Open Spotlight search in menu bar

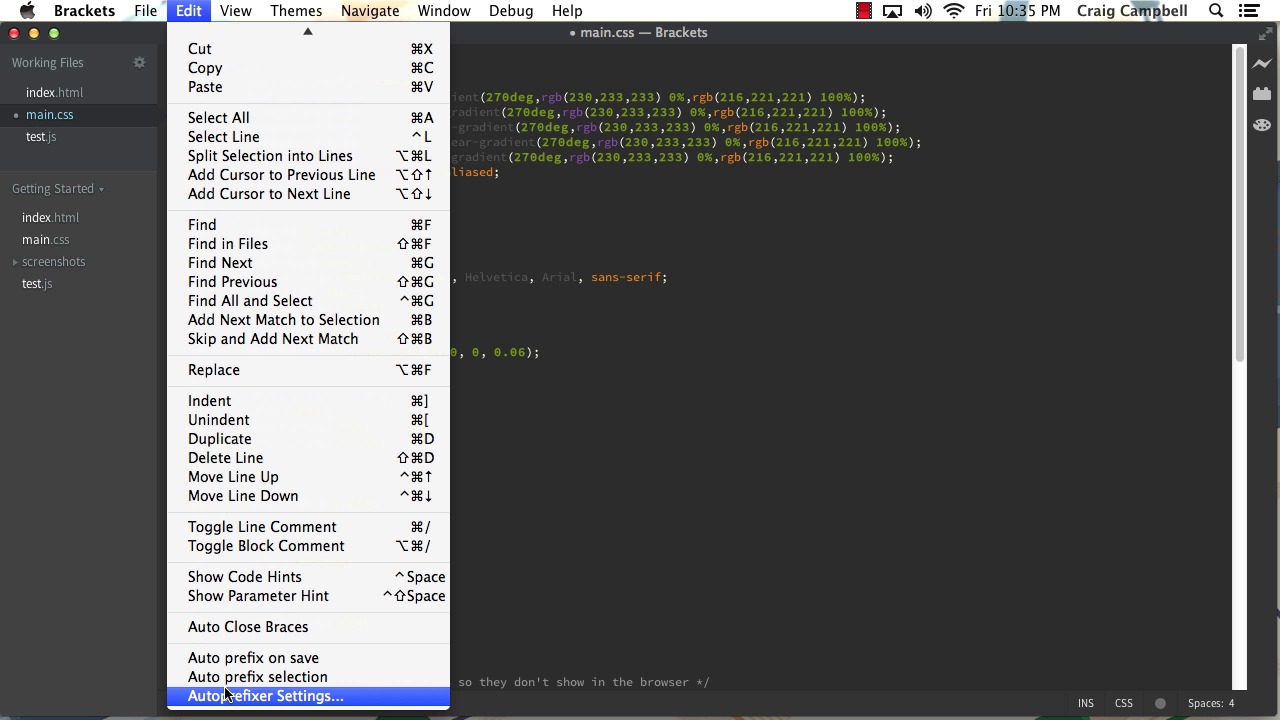point(1216,11)
